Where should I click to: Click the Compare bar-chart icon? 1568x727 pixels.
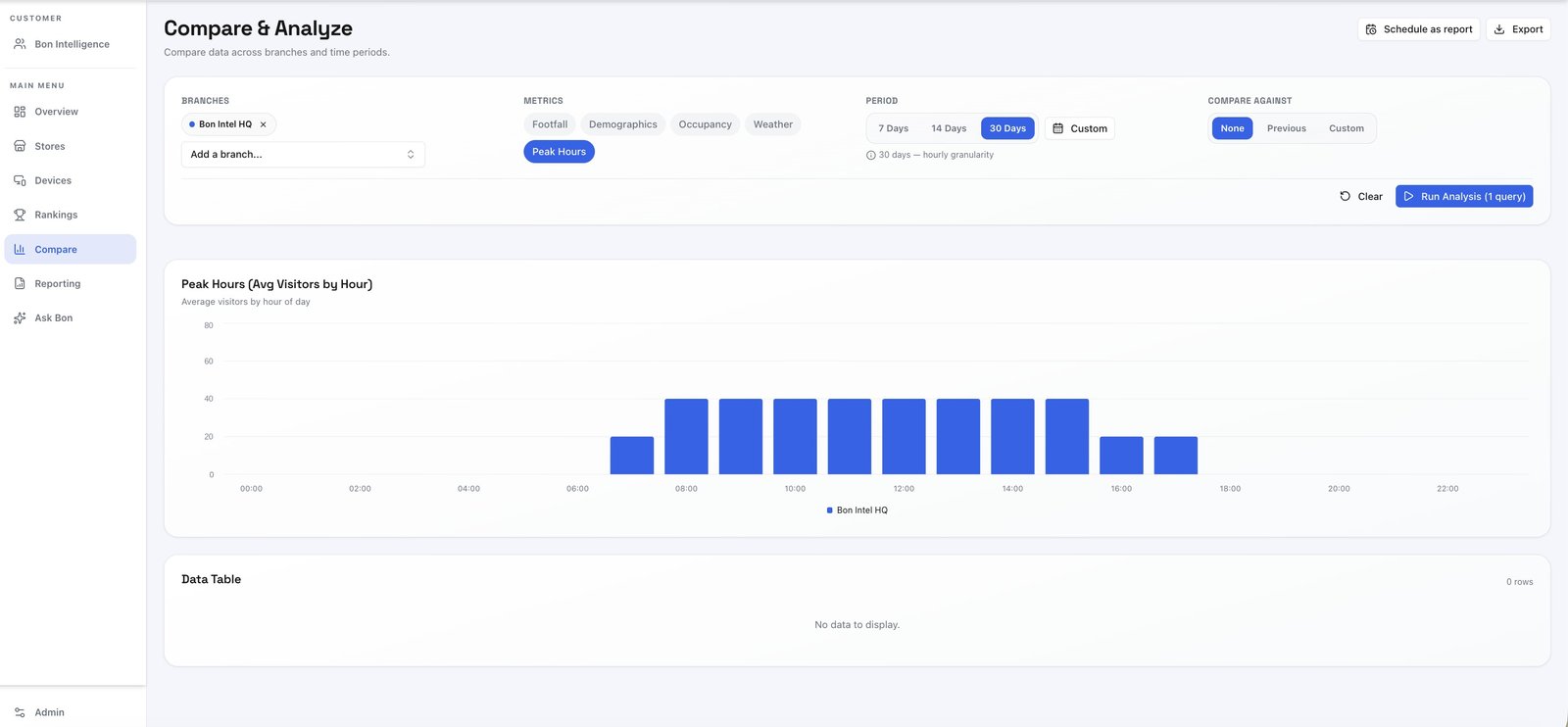click(20, 249)
